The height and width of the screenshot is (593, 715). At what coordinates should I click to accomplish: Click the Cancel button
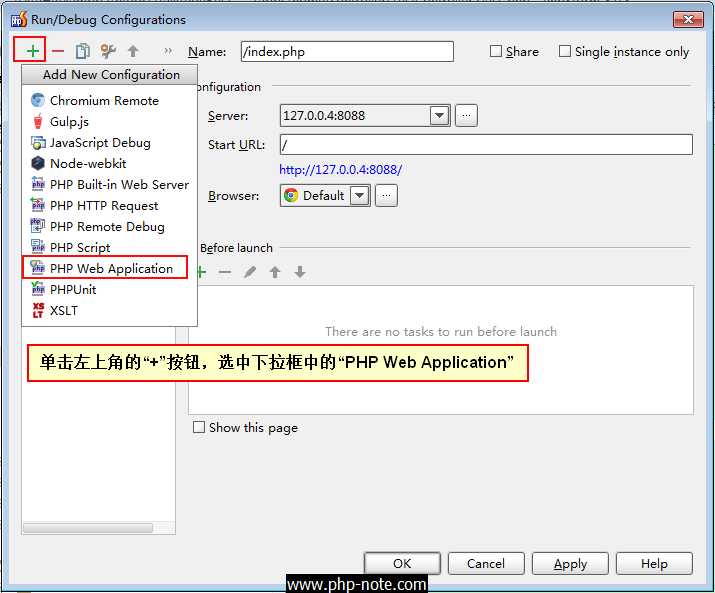(x=486, y=563)
